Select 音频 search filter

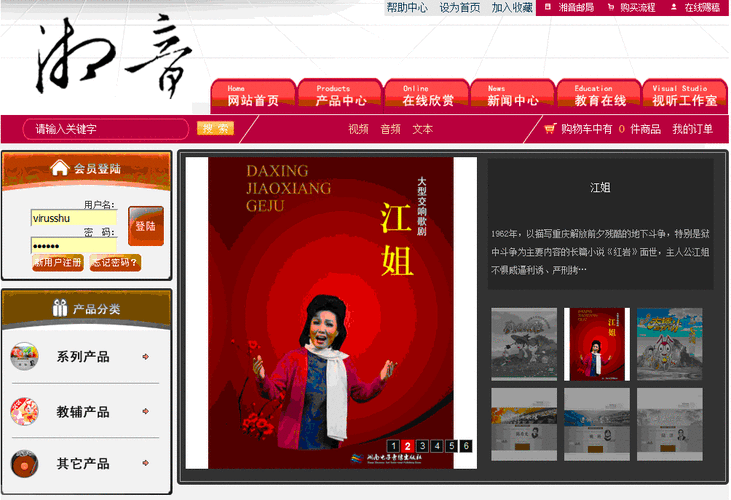pyautogui.click(x=390, y=129)
